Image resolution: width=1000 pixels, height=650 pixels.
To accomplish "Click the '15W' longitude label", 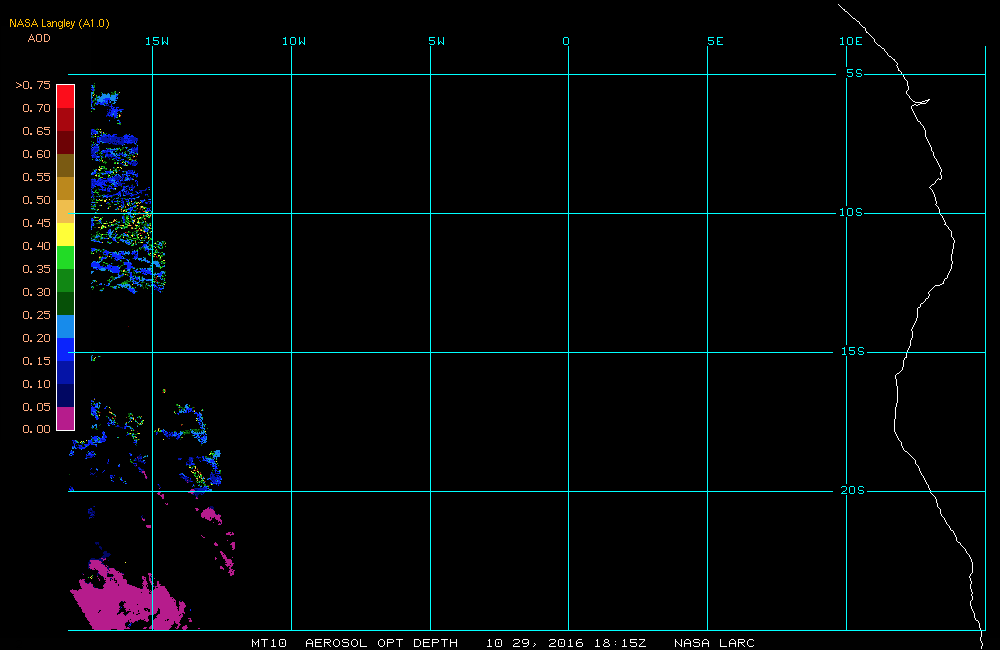I will click(157, 41).
